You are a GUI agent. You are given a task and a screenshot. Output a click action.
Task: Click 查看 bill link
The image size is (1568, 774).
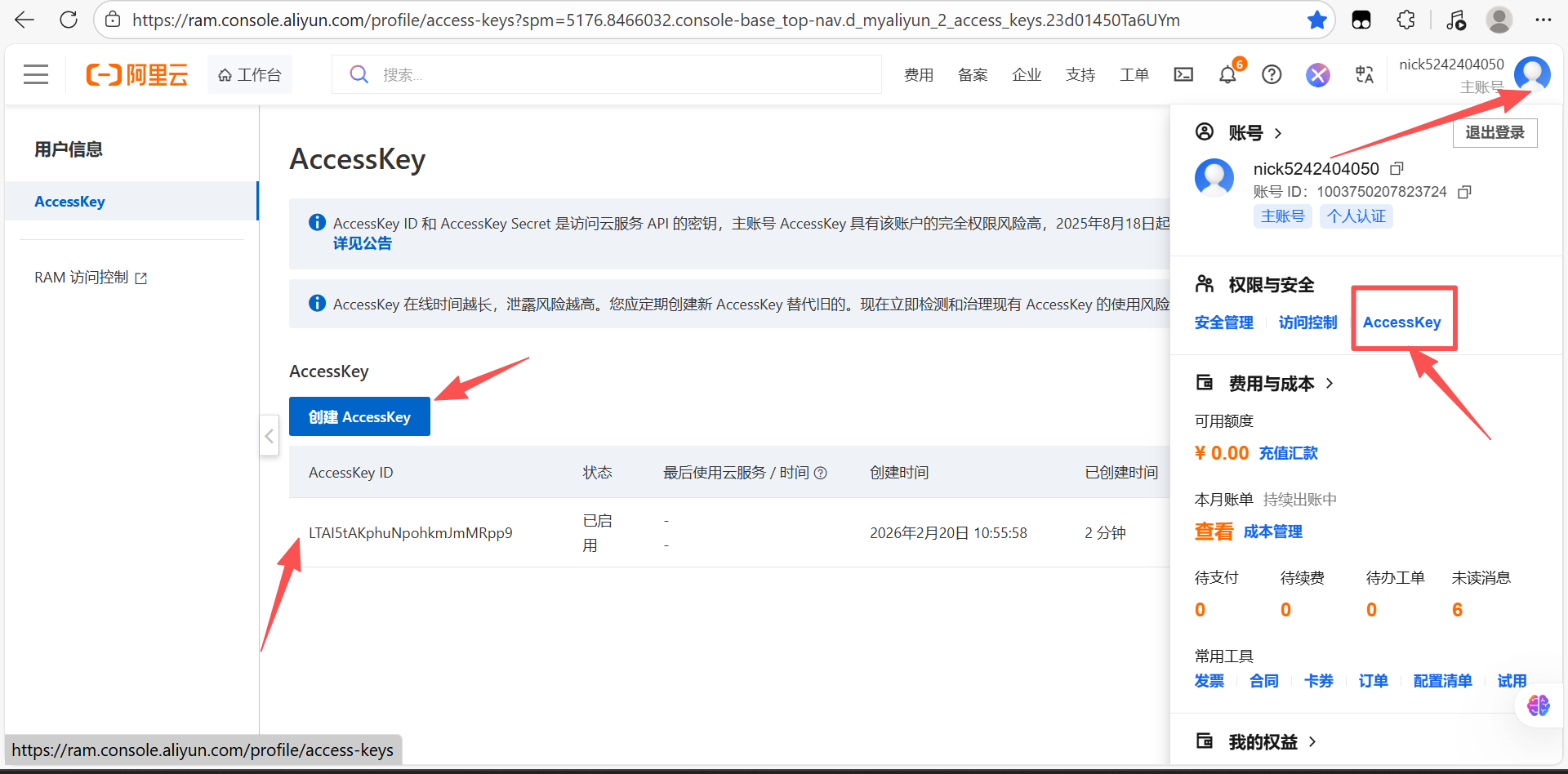coord(1214,532)
